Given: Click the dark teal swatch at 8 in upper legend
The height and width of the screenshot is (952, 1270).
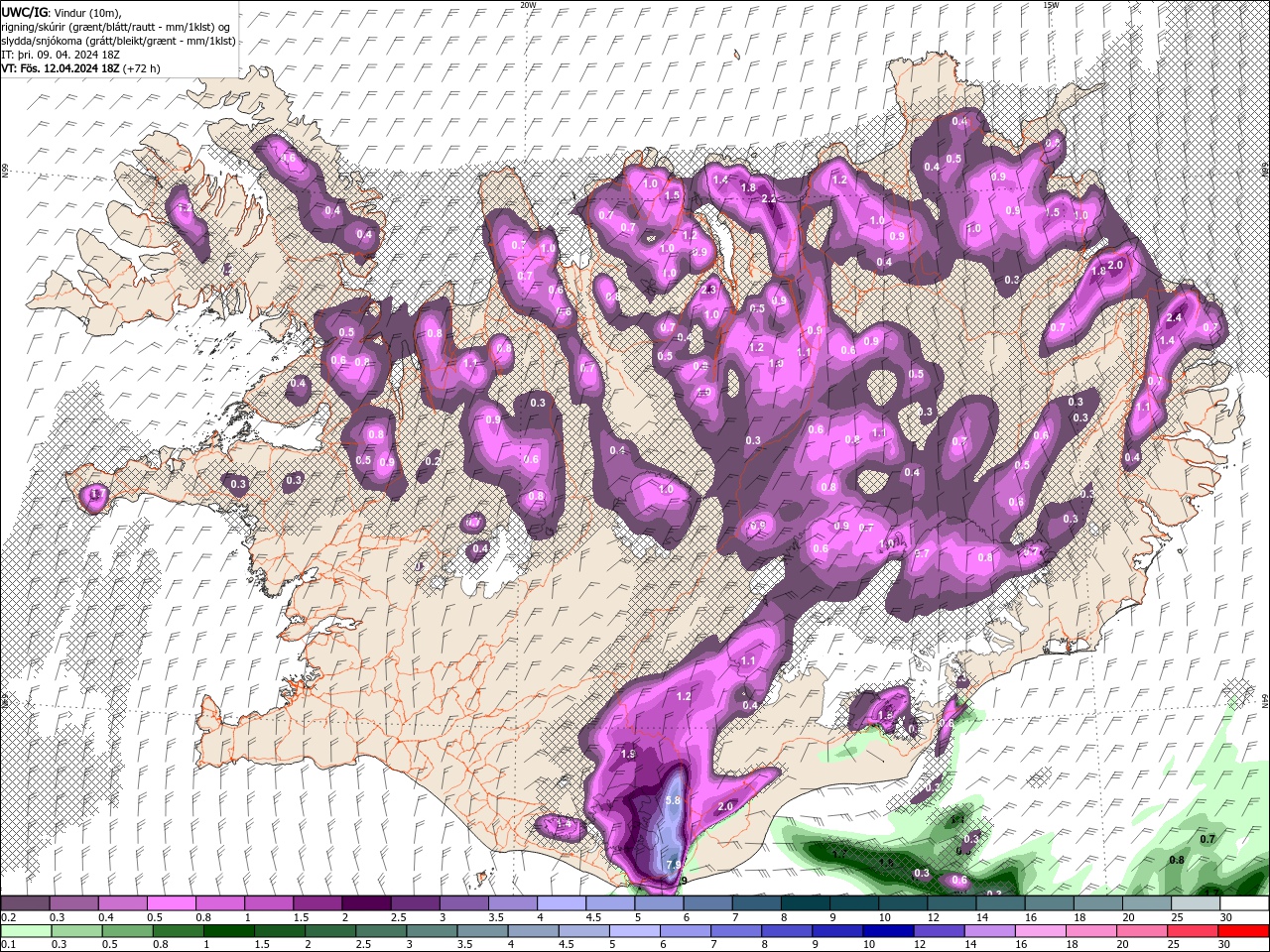Looking at the screenshot, I should click(804, 903).
